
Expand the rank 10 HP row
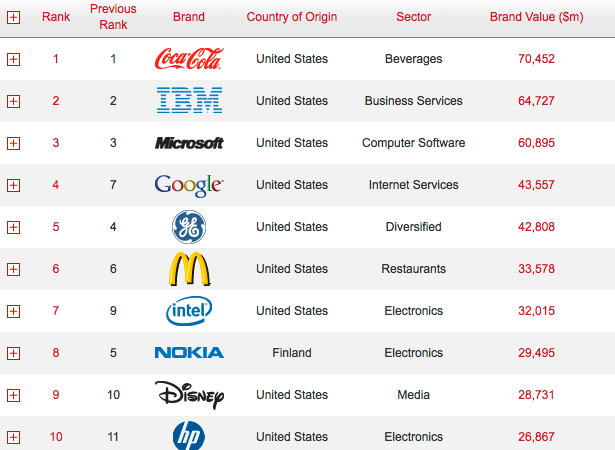tap(13, 437)
